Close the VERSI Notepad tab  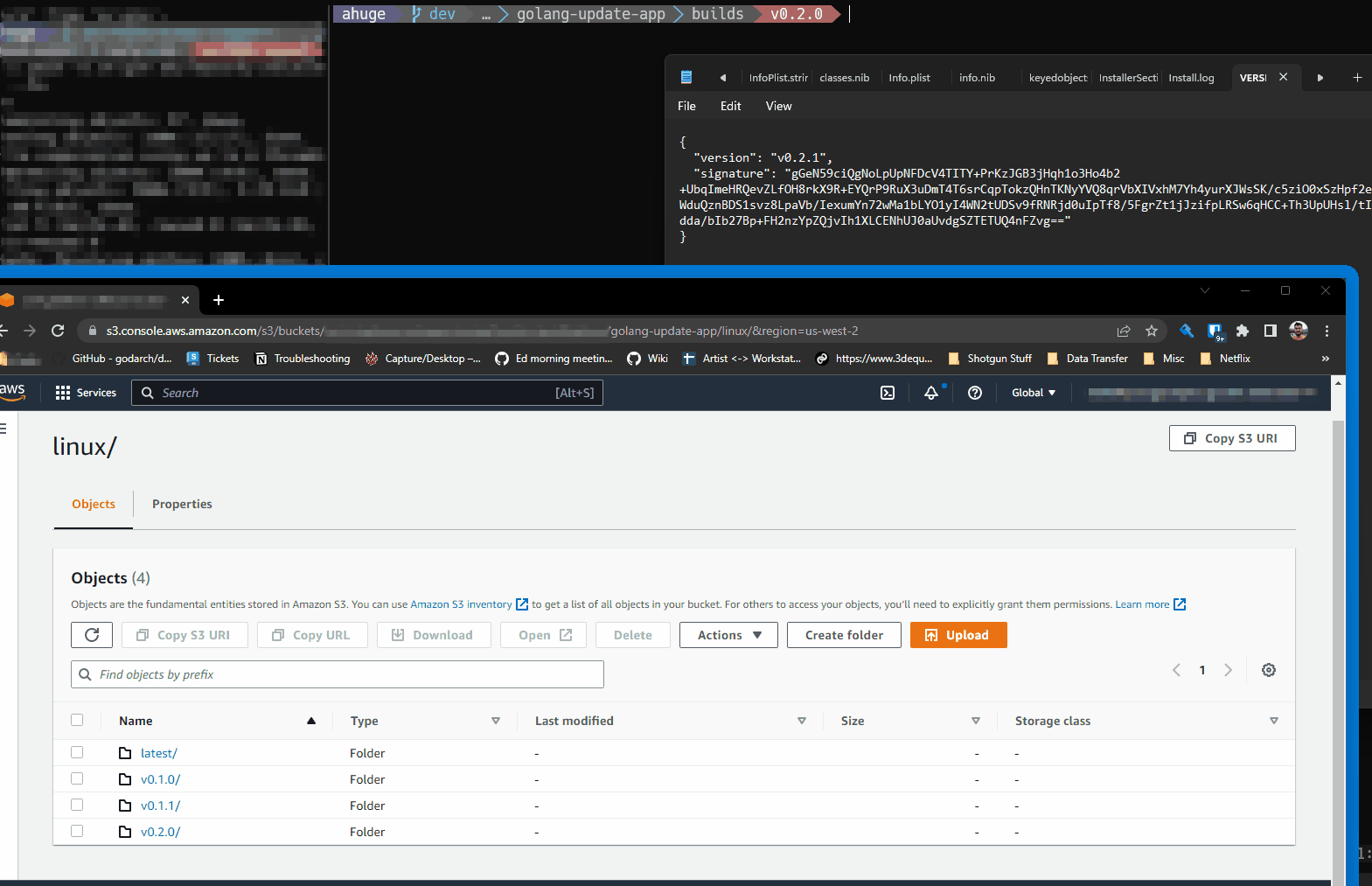click(x=1283, y=77)
